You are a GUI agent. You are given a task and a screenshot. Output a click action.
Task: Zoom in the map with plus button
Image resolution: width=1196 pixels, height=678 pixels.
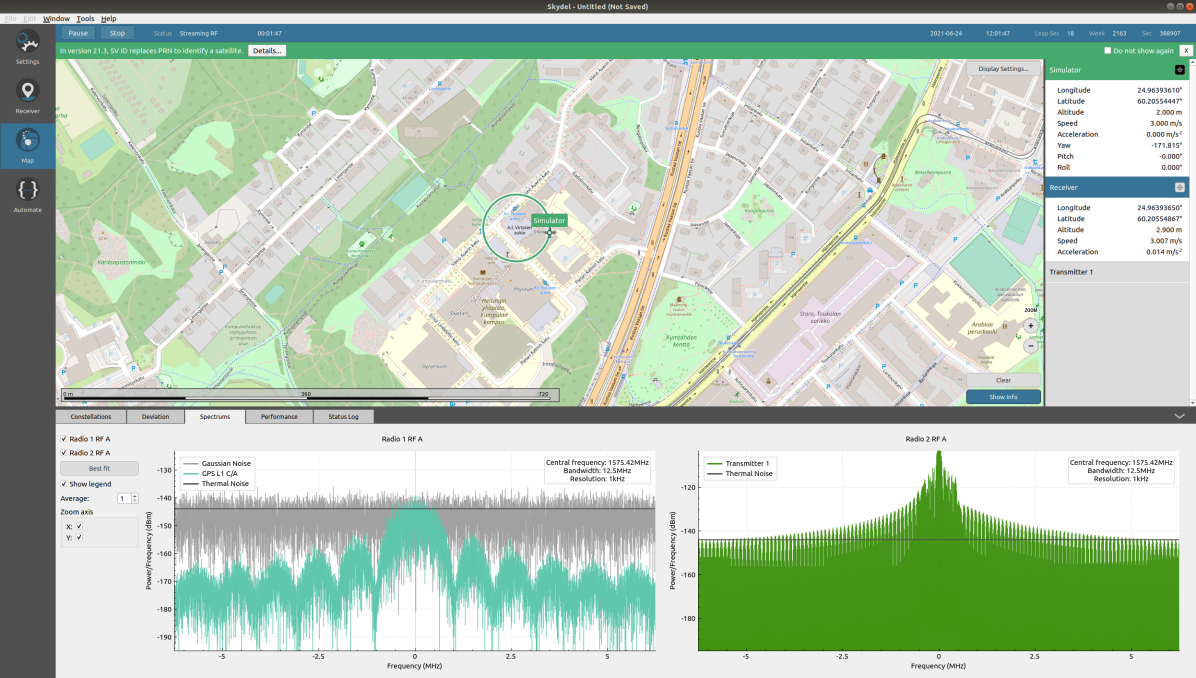coord(1030,326)
